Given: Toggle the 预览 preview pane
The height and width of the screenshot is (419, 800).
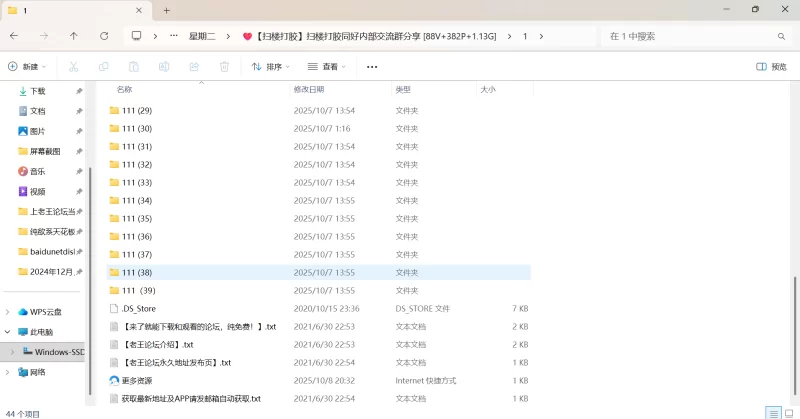Looking at the screenshot, I should tap(771, 67).
